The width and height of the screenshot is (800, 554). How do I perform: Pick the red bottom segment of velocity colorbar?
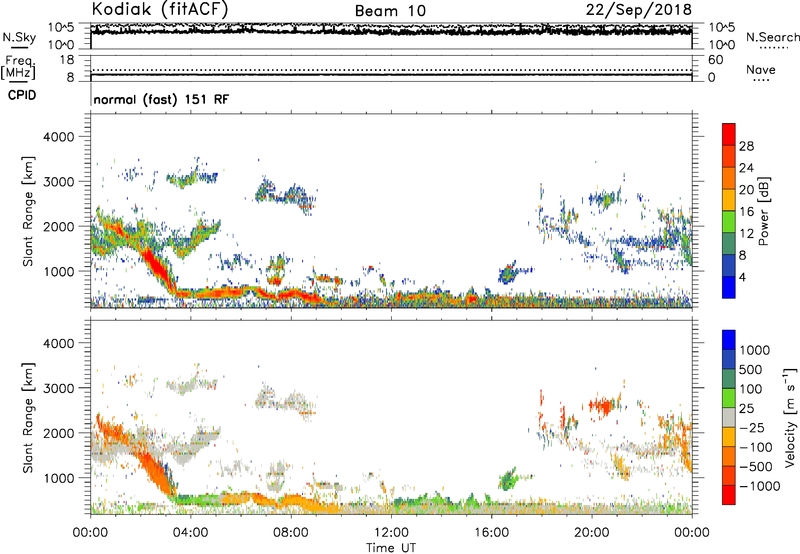[729, 494]
